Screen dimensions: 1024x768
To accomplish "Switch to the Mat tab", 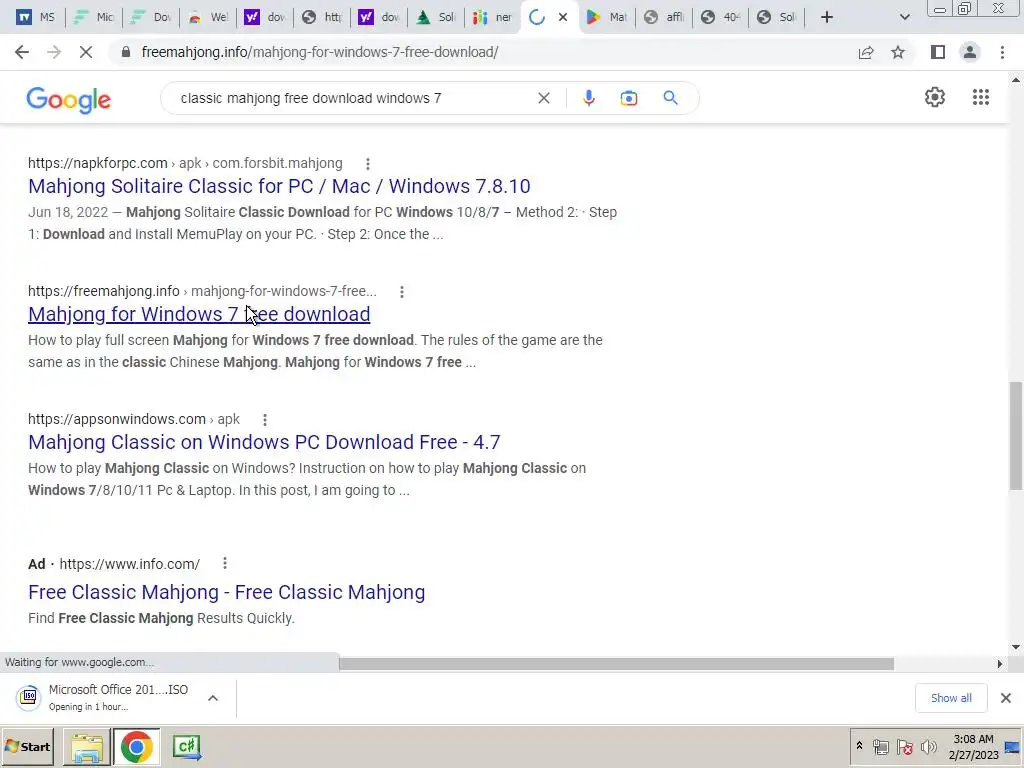I will pyautogui.click(x=607, y=17).
